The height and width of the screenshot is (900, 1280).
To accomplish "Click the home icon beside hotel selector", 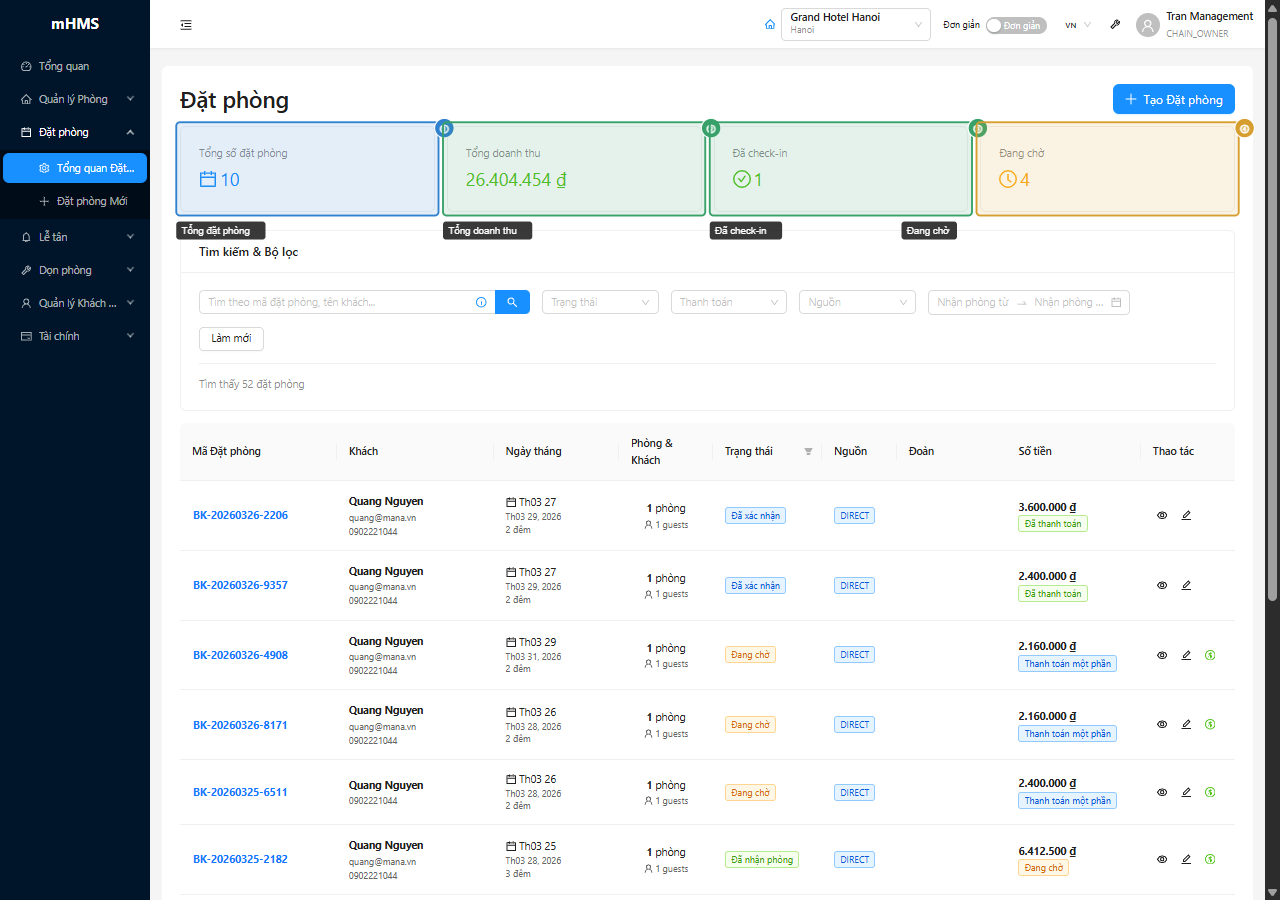I will [x=769, y=25].
